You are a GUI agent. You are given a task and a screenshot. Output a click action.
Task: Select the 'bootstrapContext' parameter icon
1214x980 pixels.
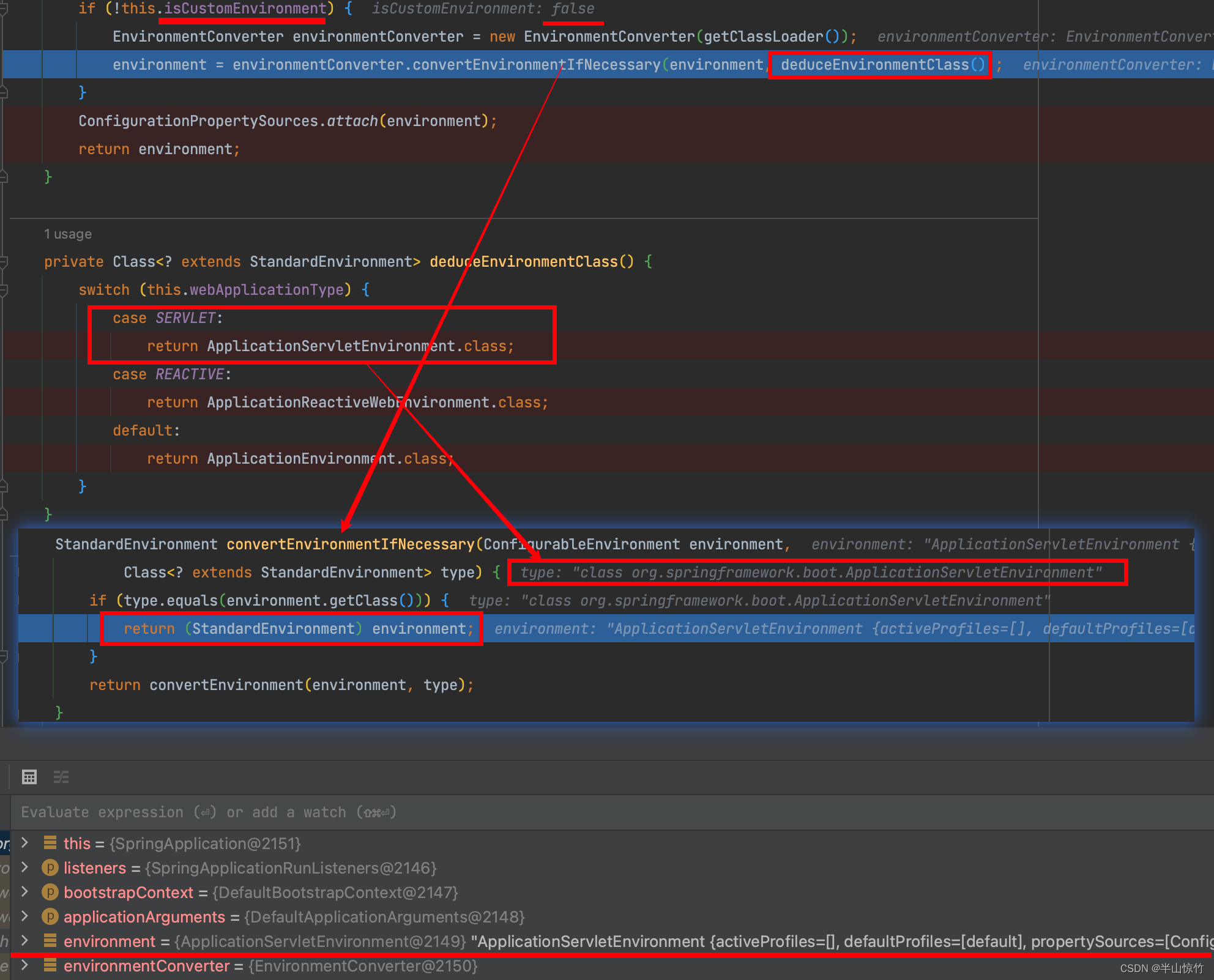click(x=50, y=892)
